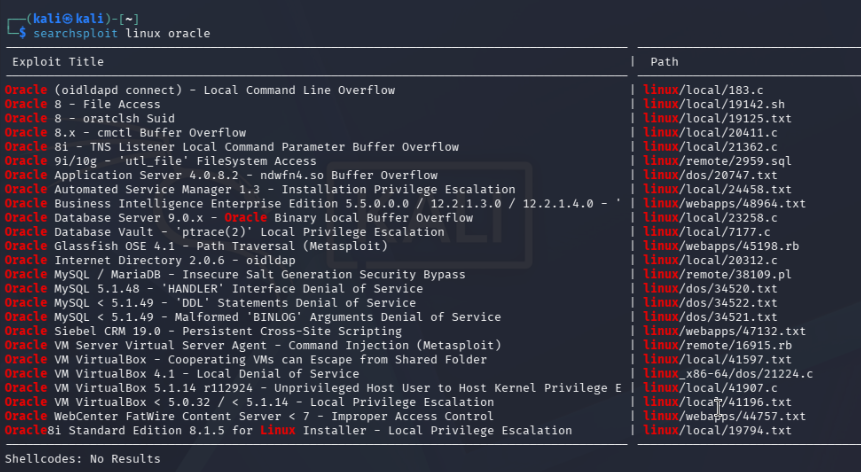Click the path 'linux/dos/34520.txt'
The image size is (861, 472).
[711, 289]
